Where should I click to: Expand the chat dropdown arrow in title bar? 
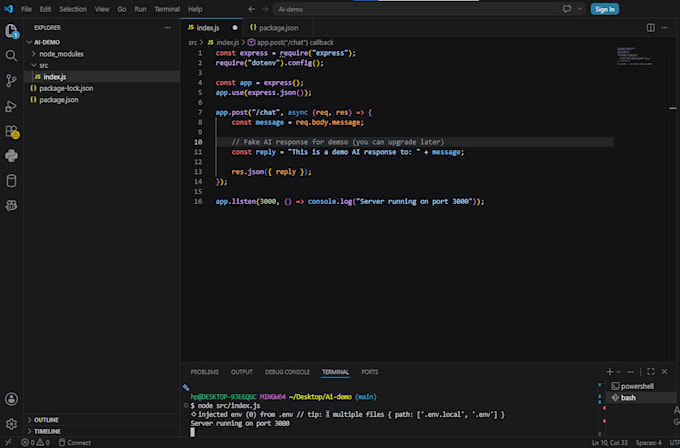[x=579, y=9]
